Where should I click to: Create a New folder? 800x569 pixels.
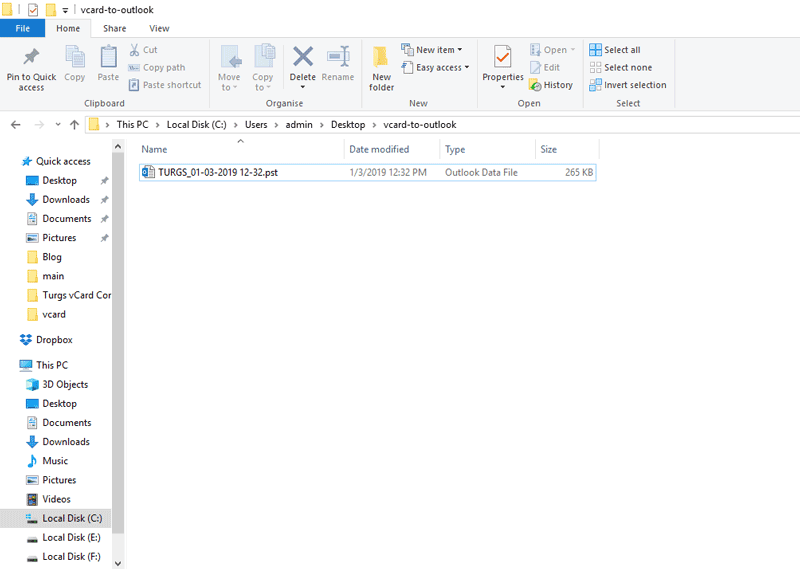coord(381,68)
